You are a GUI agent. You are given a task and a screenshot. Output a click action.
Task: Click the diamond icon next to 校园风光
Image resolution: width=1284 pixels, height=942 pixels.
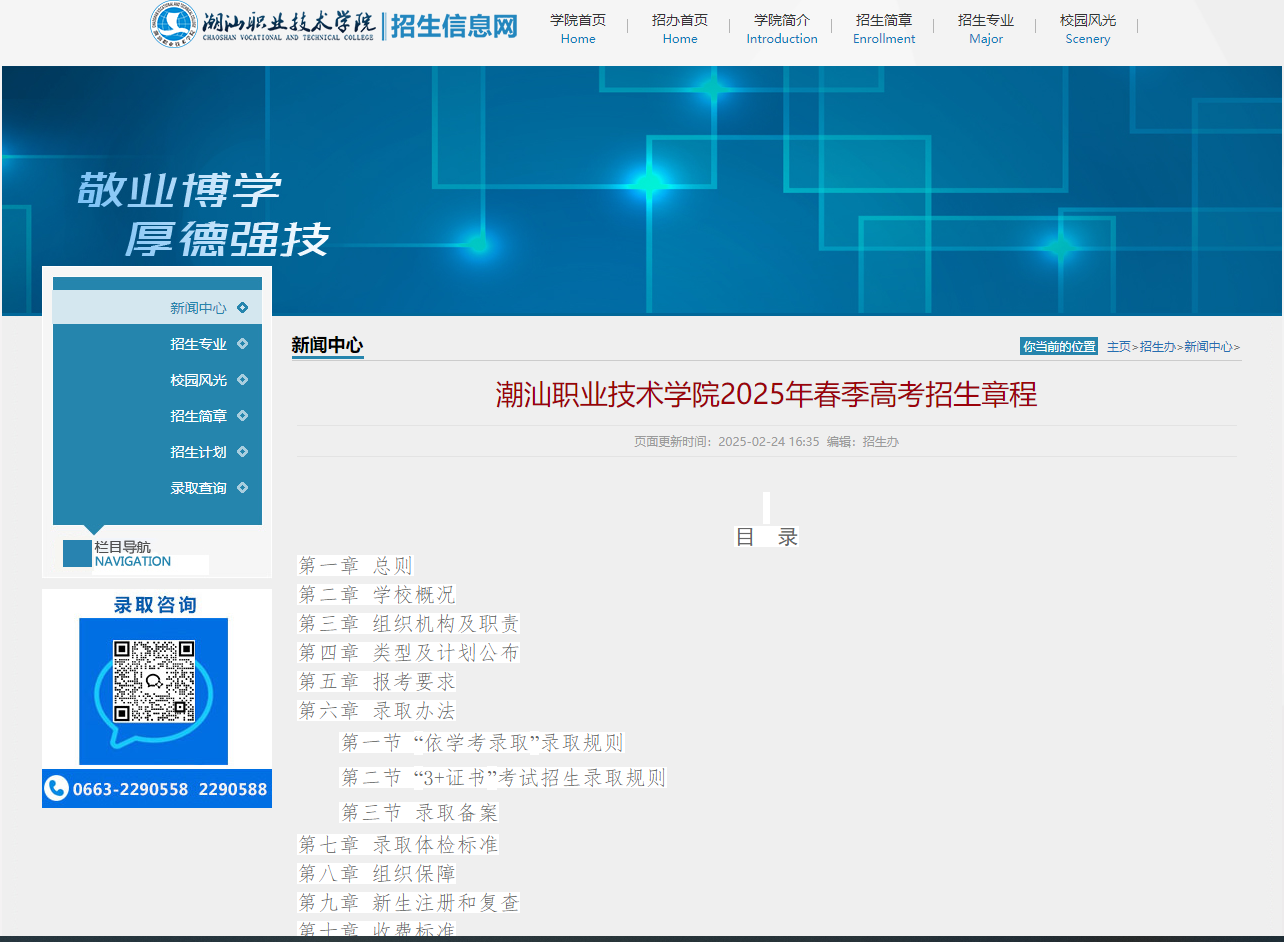(x=245, y=380)
